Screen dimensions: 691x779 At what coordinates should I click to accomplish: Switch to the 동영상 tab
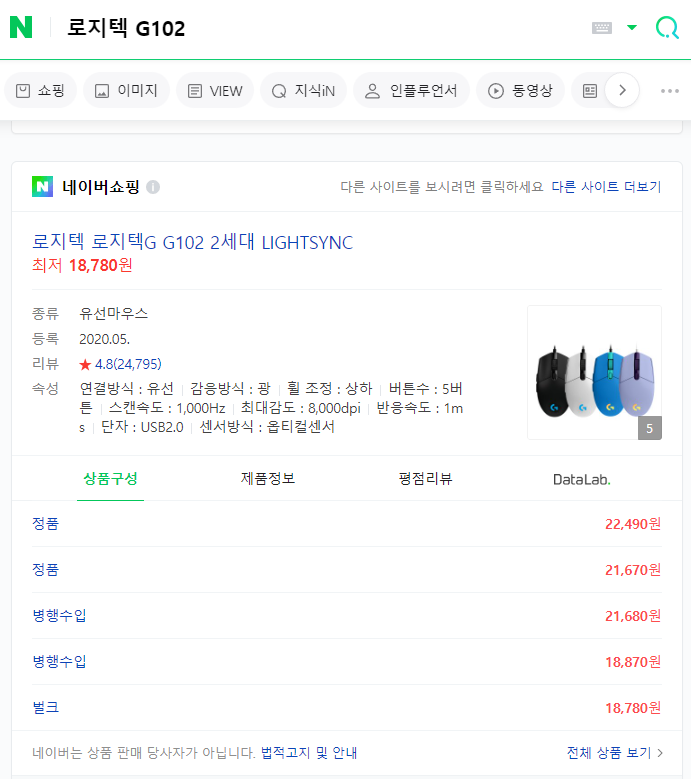click(x=521, y=90)
